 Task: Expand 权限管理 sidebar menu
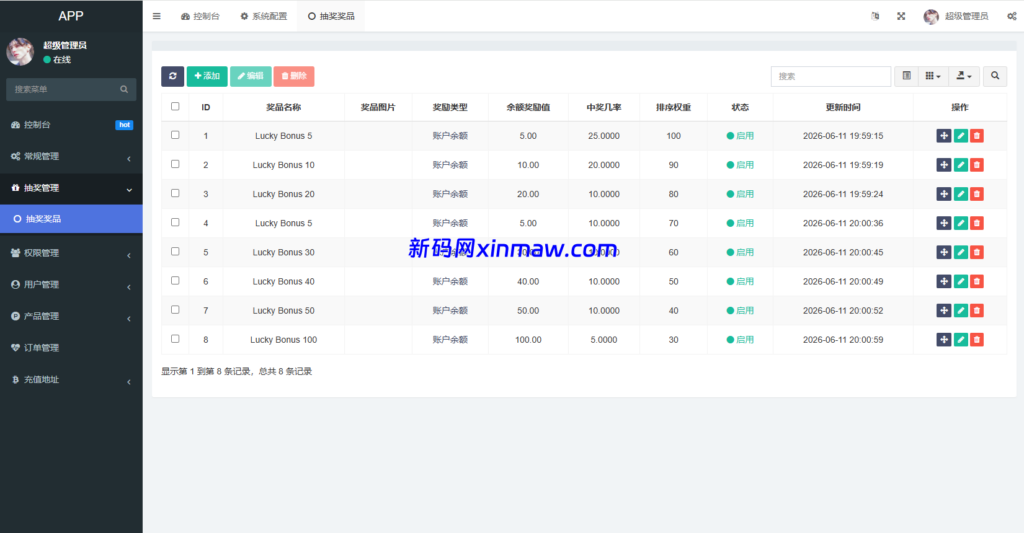tap(71, 253)
